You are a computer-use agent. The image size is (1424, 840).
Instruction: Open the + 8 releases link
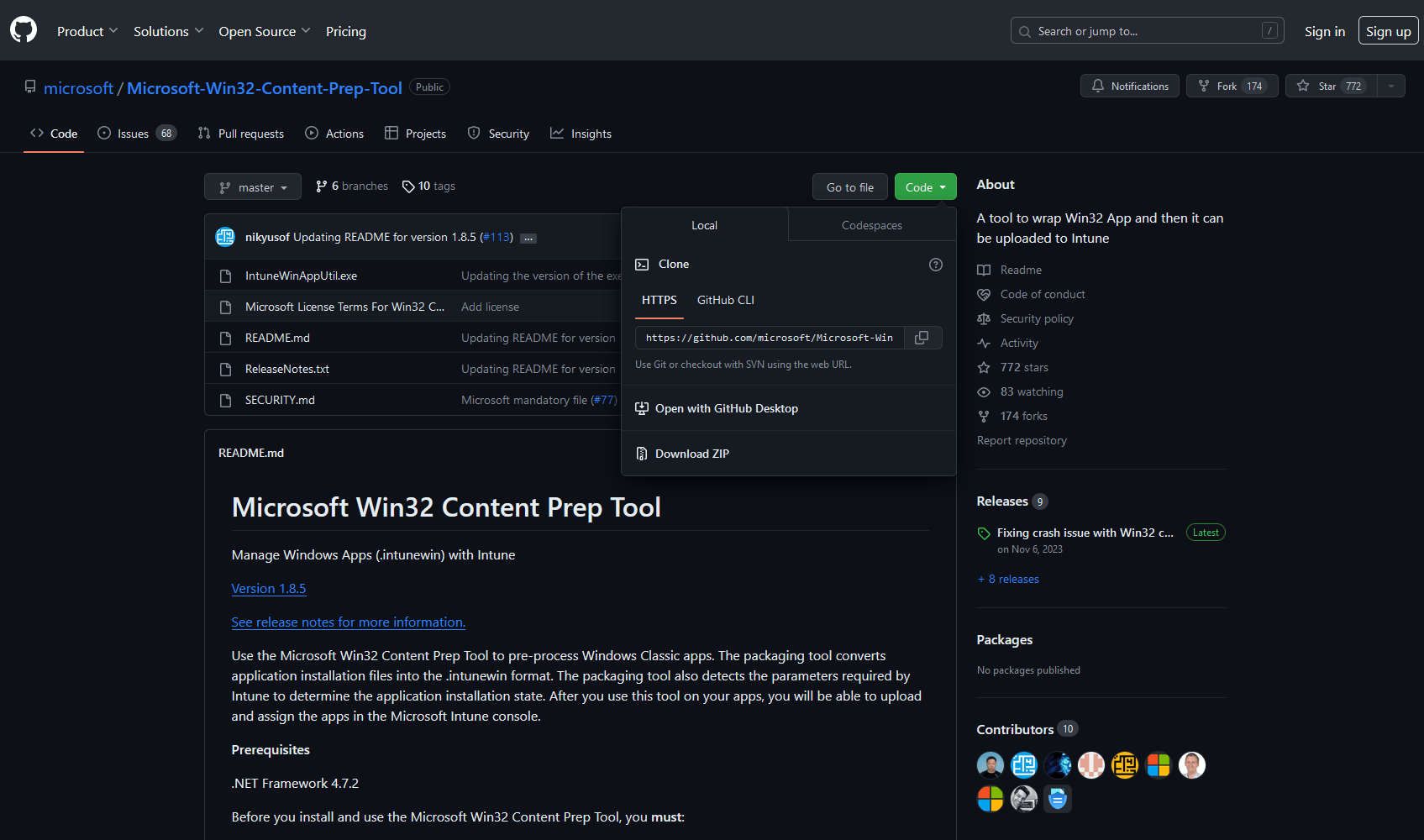(1008, 579)
